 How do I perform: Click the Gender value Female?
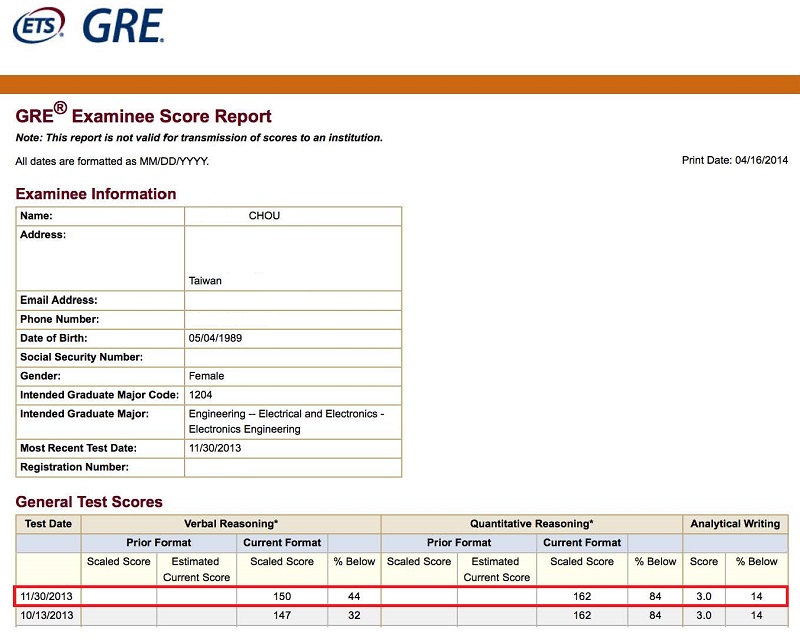[206, 376]
